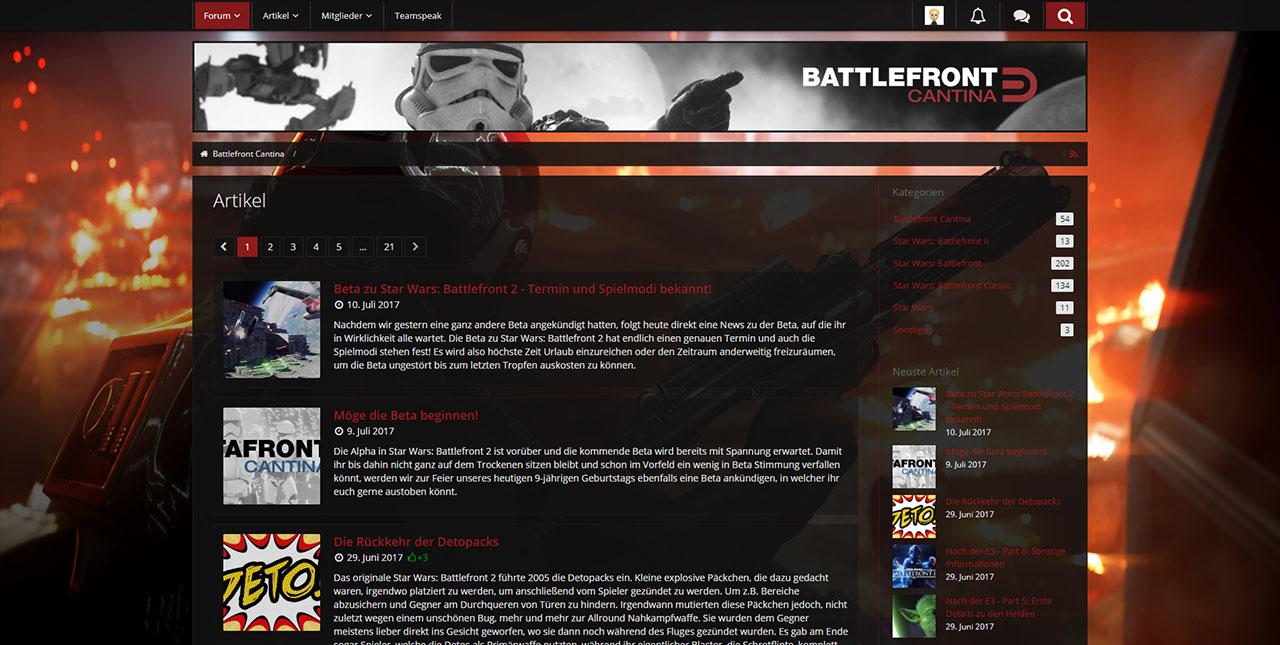
Task: Open the Teamspeak menu item
Action: pos(417,16)
